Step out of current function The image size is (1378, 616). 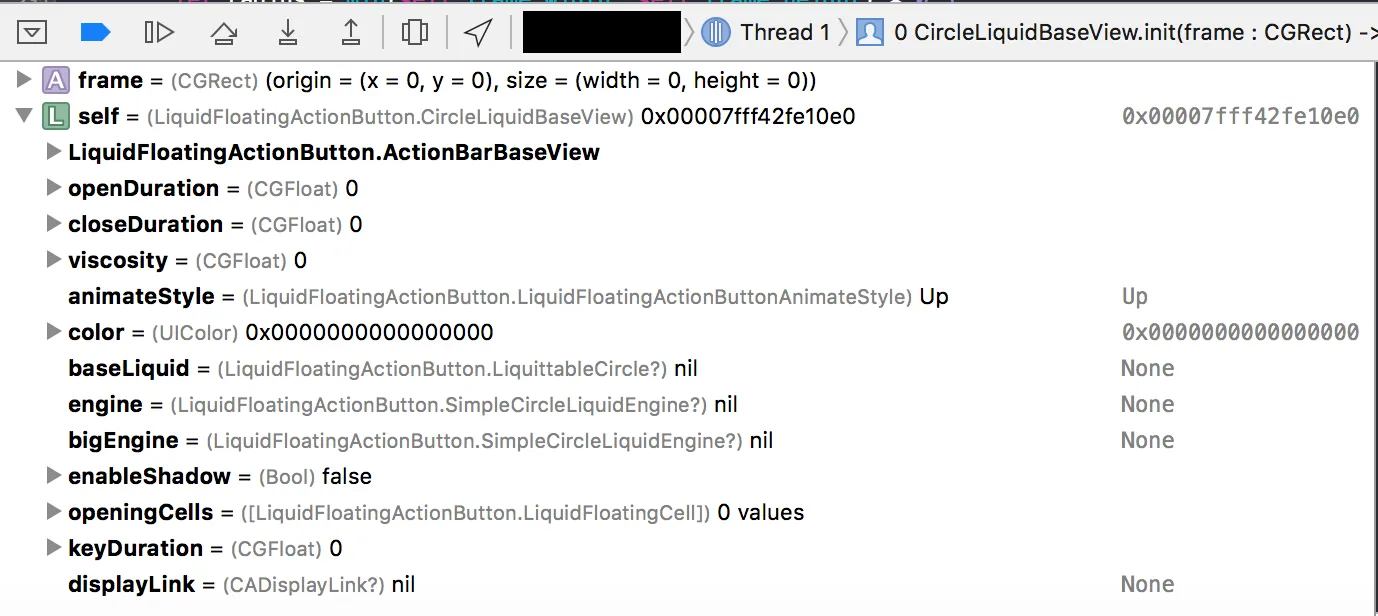click(351, 33)
